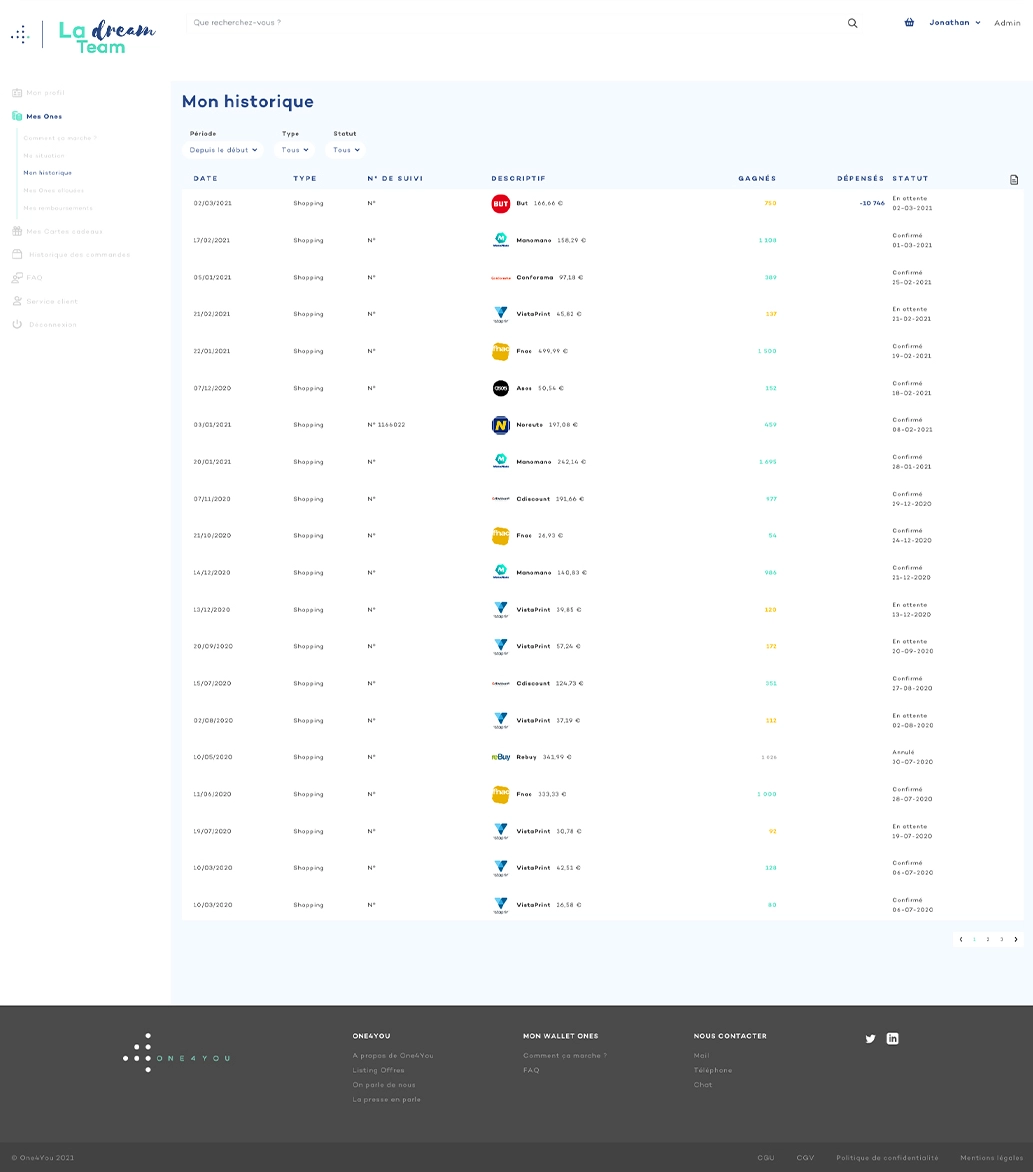Screen dimensions: 1033x1172
Task: Open the Statut 'Tous' dropdown
Action: tap(346, 149)
